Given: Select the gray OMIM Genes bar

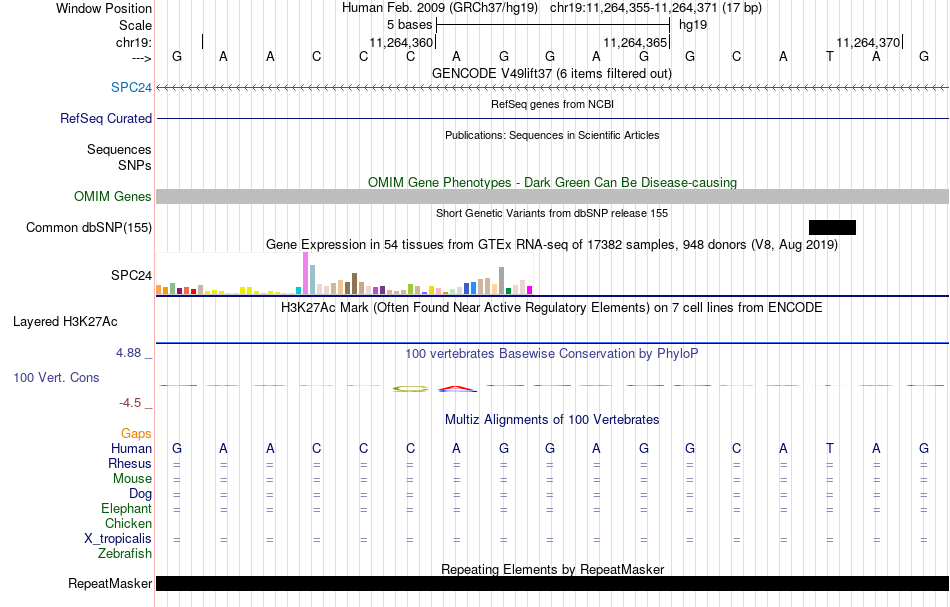Looking at the screenshot, I should (x=553, y=196).
